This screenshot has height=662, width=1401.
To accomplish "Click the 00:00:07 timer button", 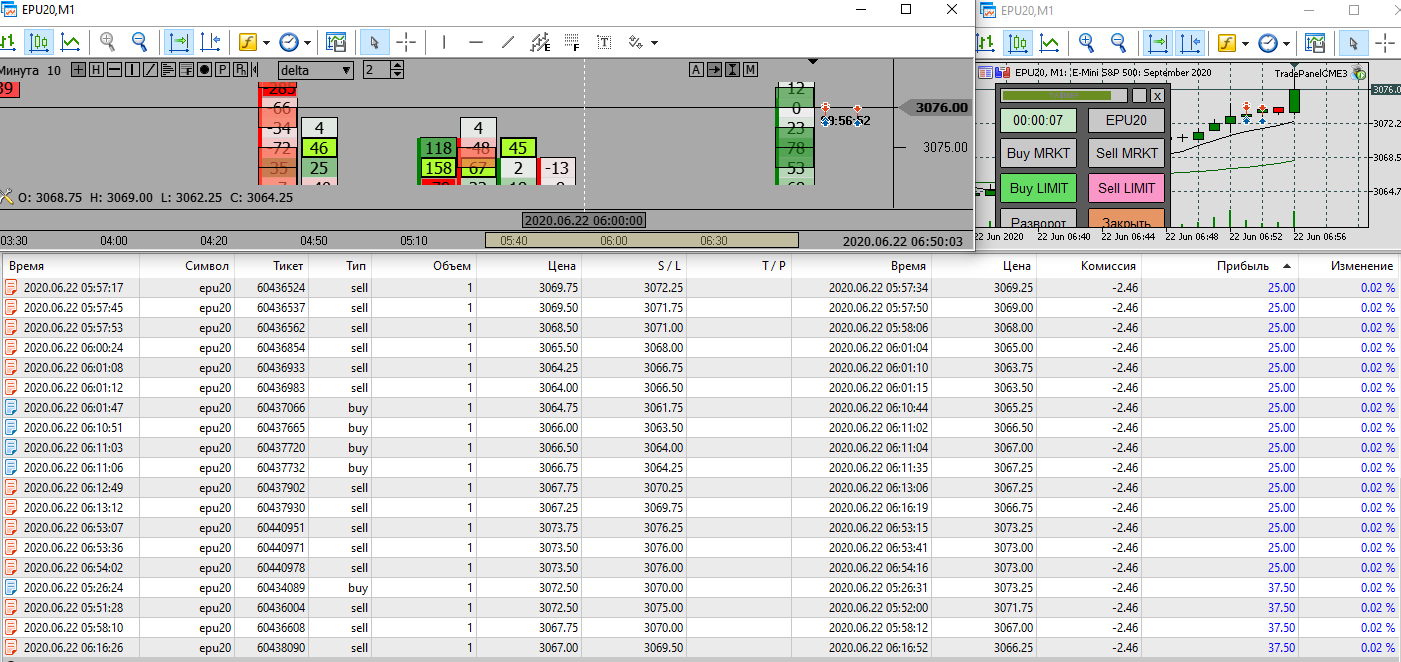I will [1039, 120].
